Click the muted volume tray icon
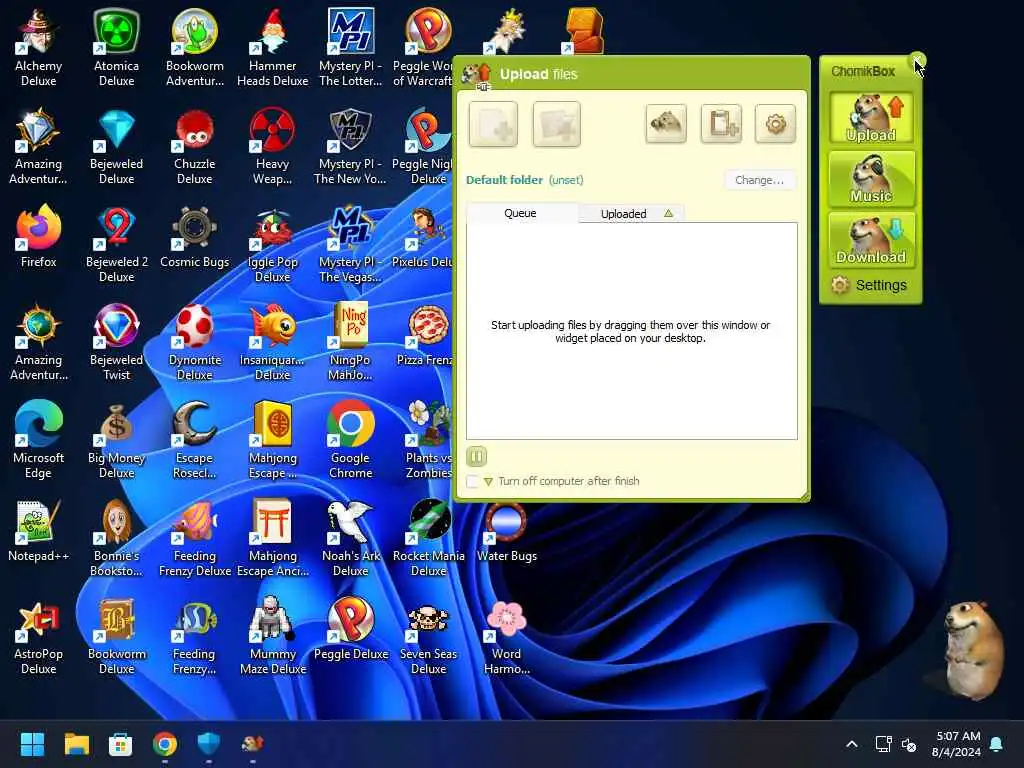Screen dimensions: 1024x768 (908, 744)
